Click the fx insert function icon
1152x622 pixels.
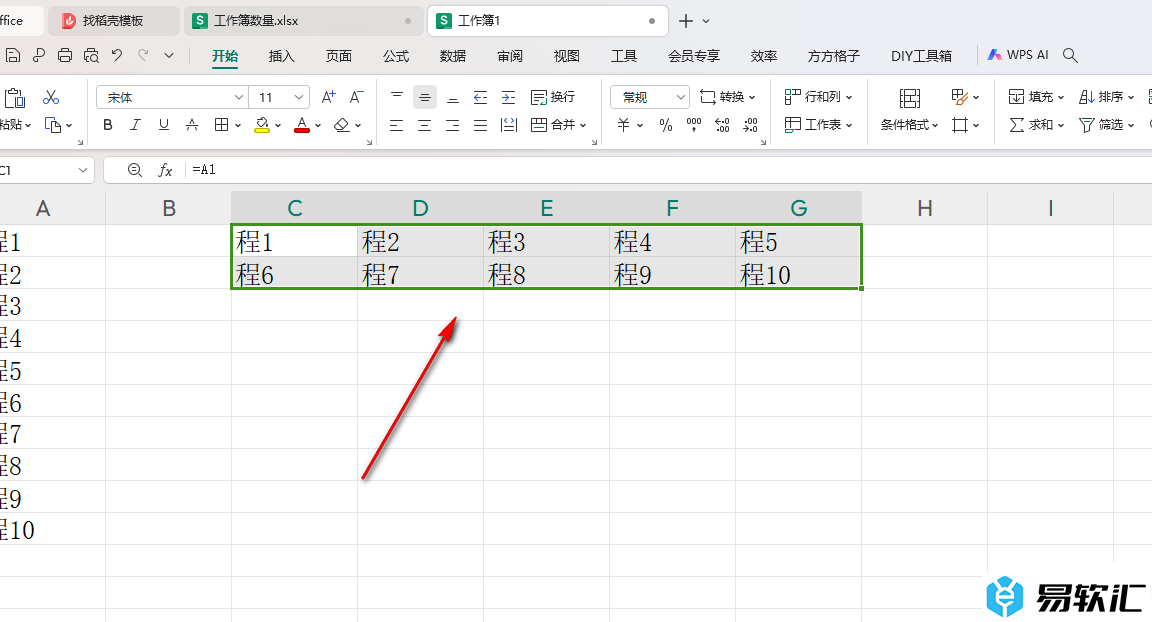click(x=165, y=170)
